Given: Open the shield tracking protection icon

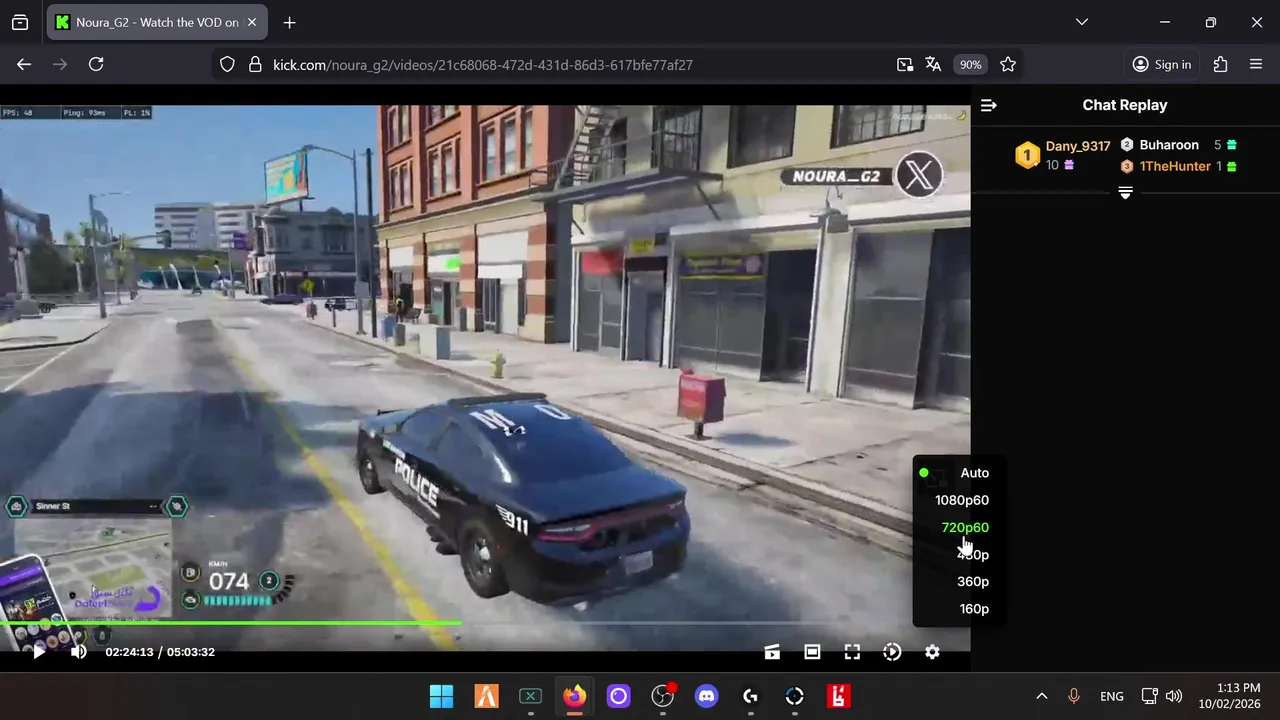Looking at the screenshot, I should click(x=227, y=64).
